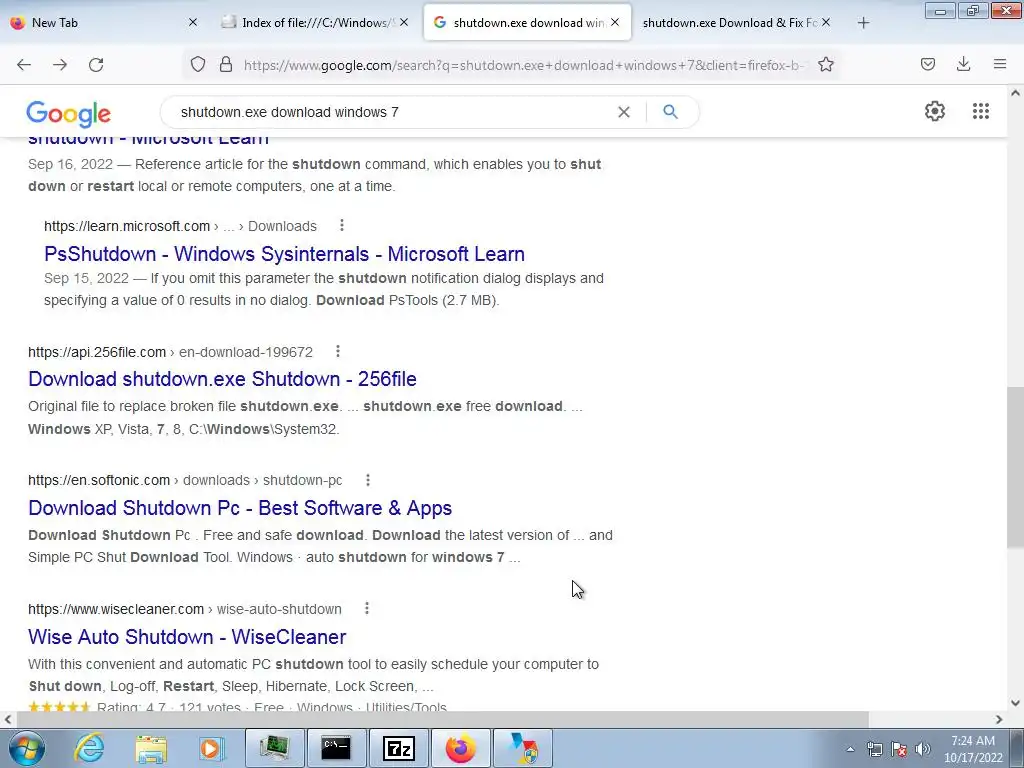The image size is (1024, 768).
Task: Open Action Center flag tray icon
Action: 899,749
